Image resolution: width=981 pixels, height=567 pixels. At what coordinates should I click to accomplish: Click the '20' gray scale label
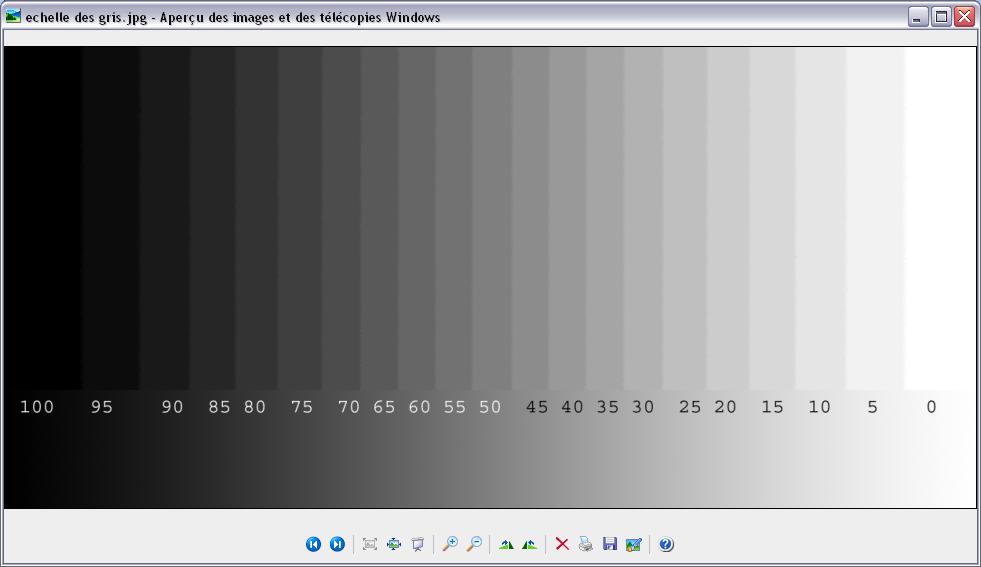pyautogui.click(x=725, y=407)
